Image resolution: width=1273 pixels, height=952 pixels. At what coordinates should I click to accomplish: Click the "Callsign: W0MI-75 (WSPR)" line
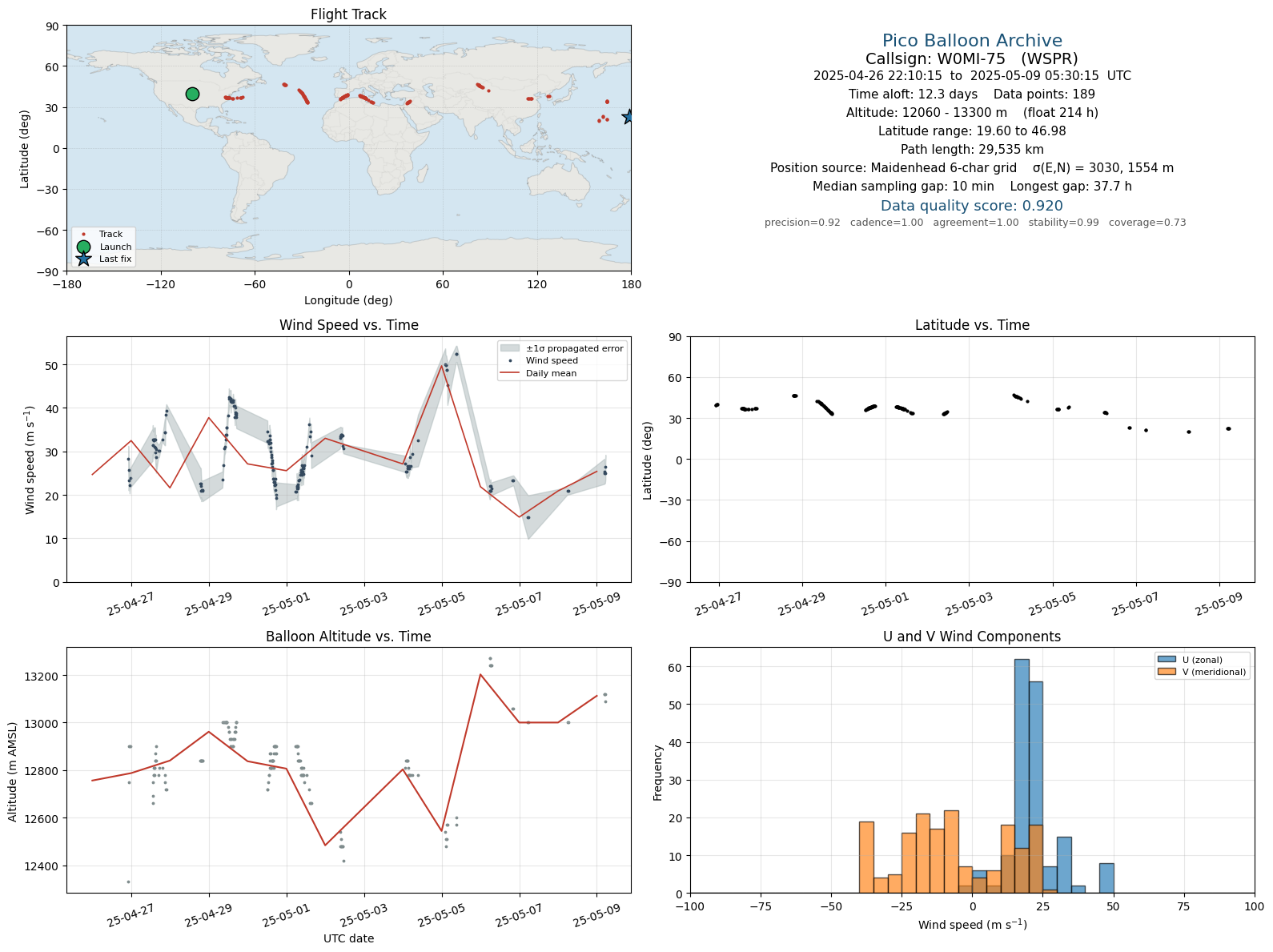click(972, 58)
